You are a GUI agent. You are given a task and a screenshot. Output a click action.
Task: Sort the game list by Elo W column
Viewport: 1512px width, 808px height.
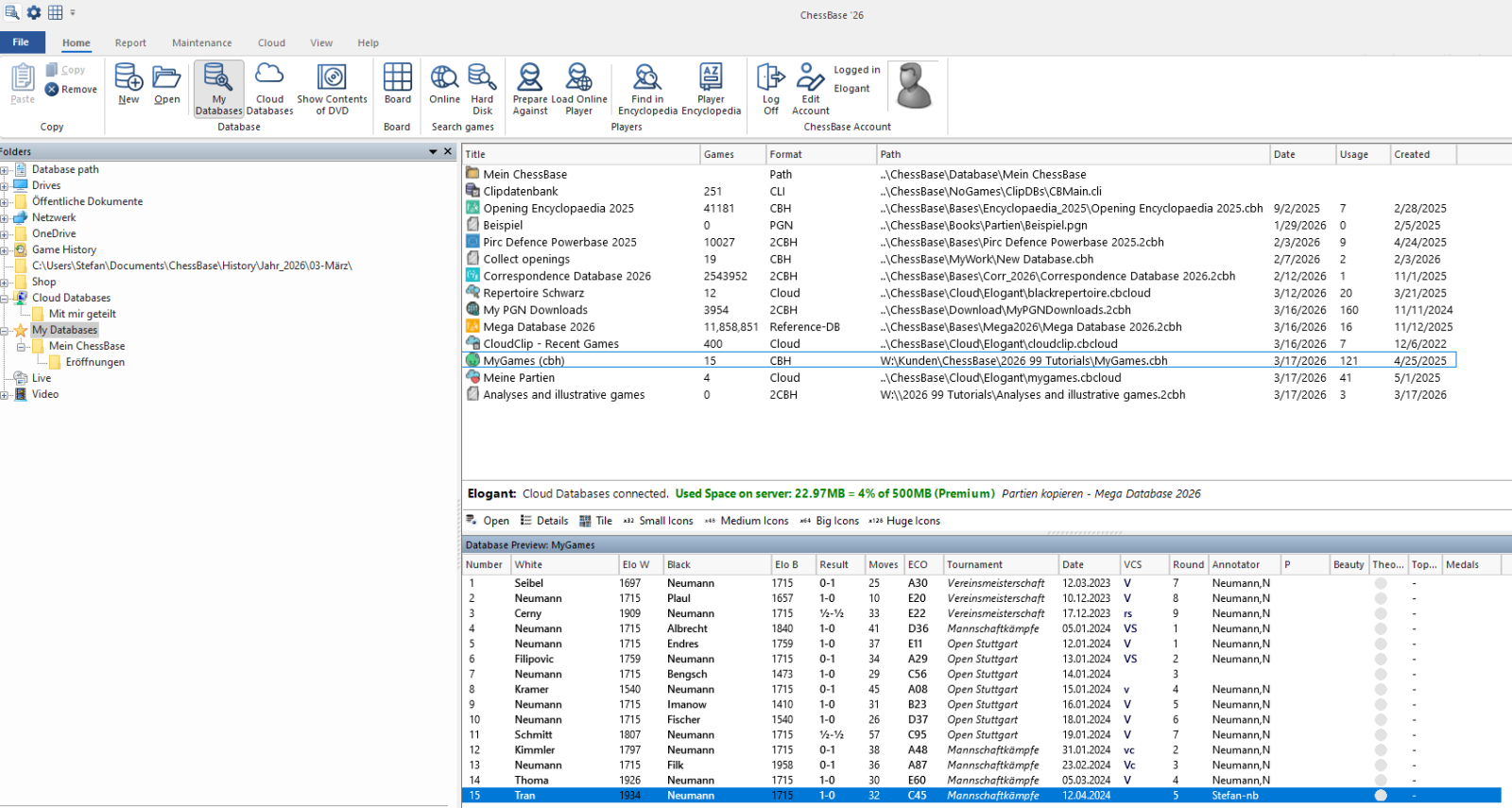click(636, 564)
